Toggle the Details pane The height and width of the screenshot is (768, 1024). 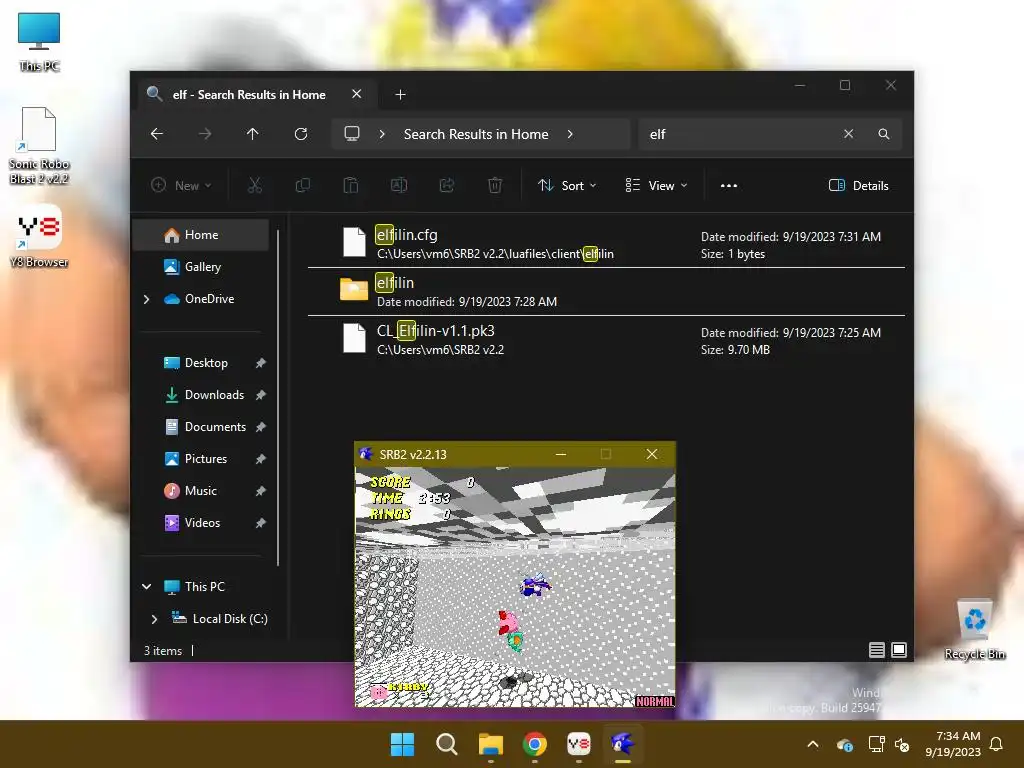[858, 185]
